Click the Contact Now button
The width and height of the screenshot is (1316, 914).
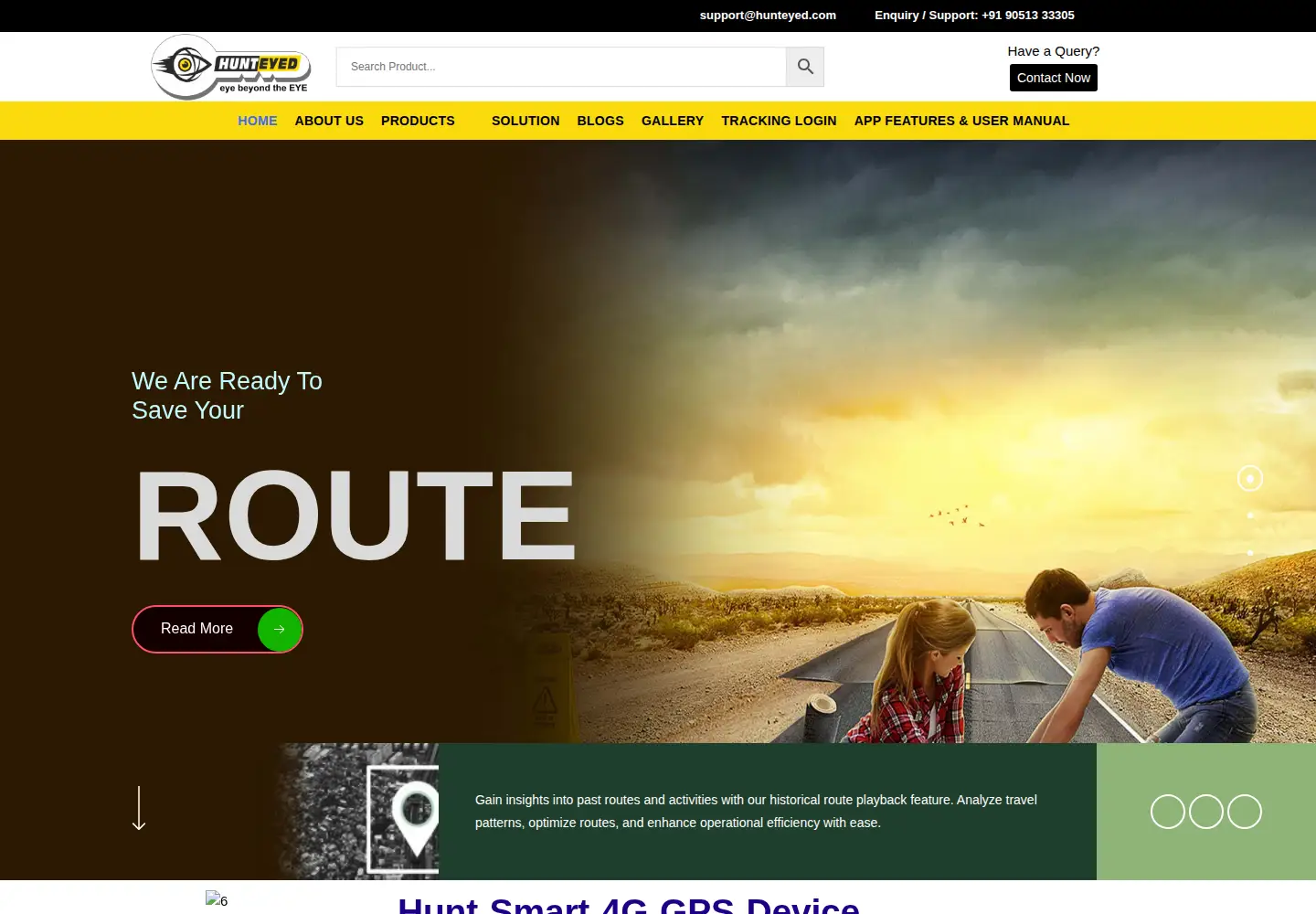pos(1054,78)
